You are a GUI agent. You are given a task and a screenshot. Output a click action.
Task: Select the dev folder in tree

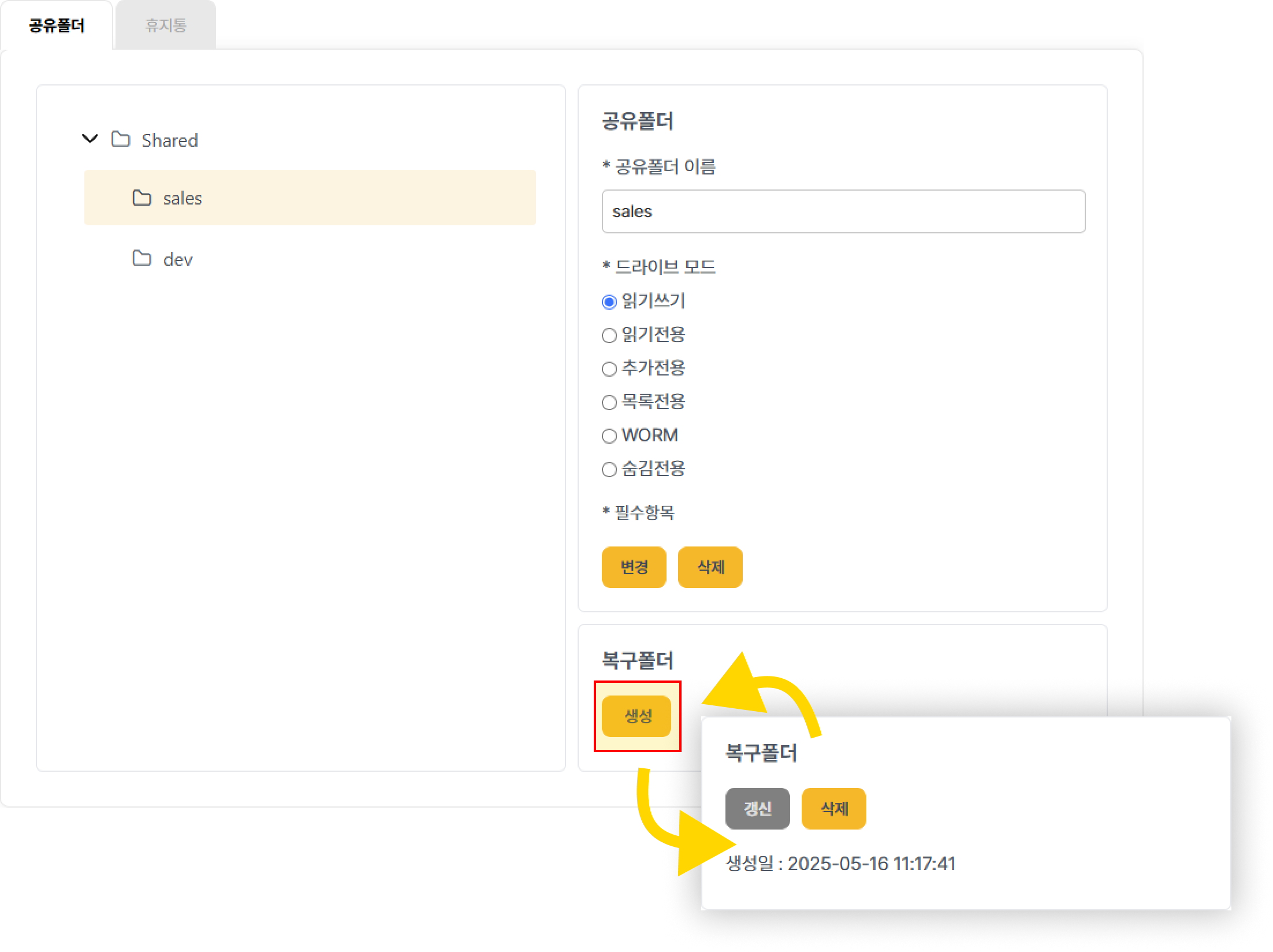pyautogui.click(x=178, y=259)
